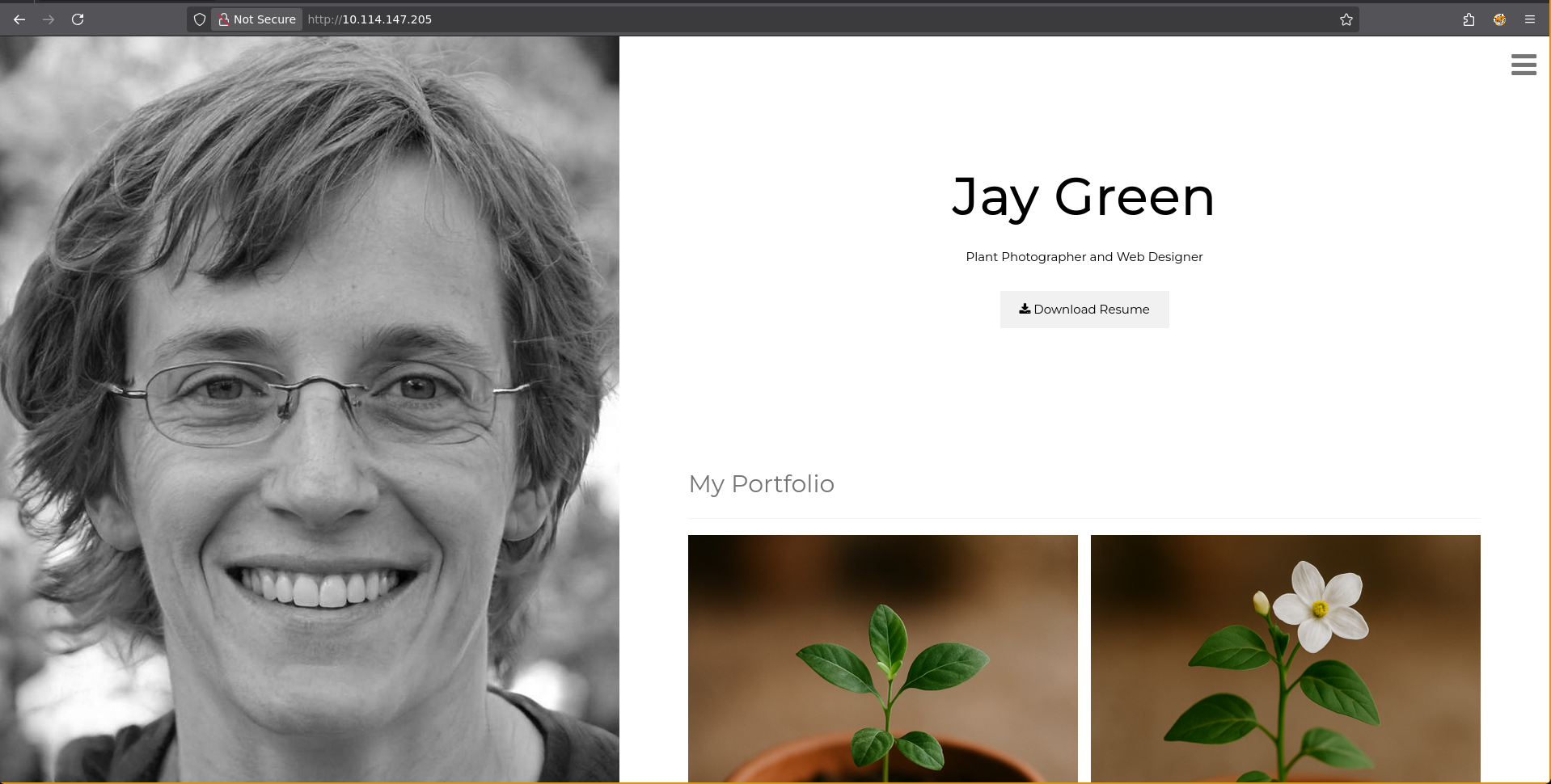Bookmark this page with the star icon
Image resolution: width=1551 pixels, height=784 pixels.
tap(1346, 19)
